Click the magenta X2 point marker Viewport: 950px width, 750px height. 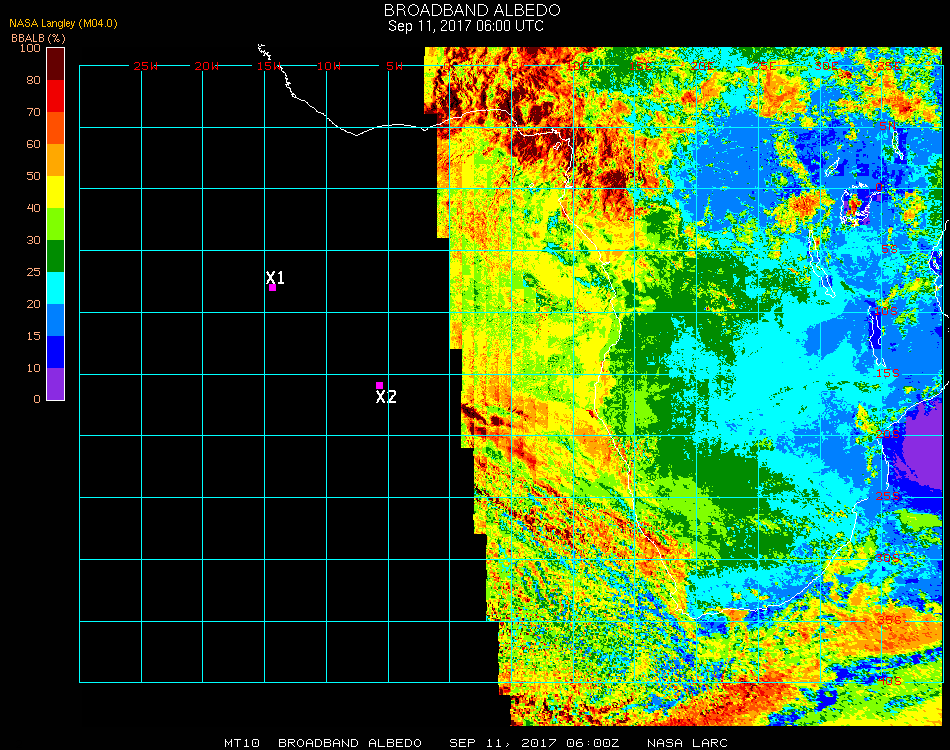click(x=379, y=385)
